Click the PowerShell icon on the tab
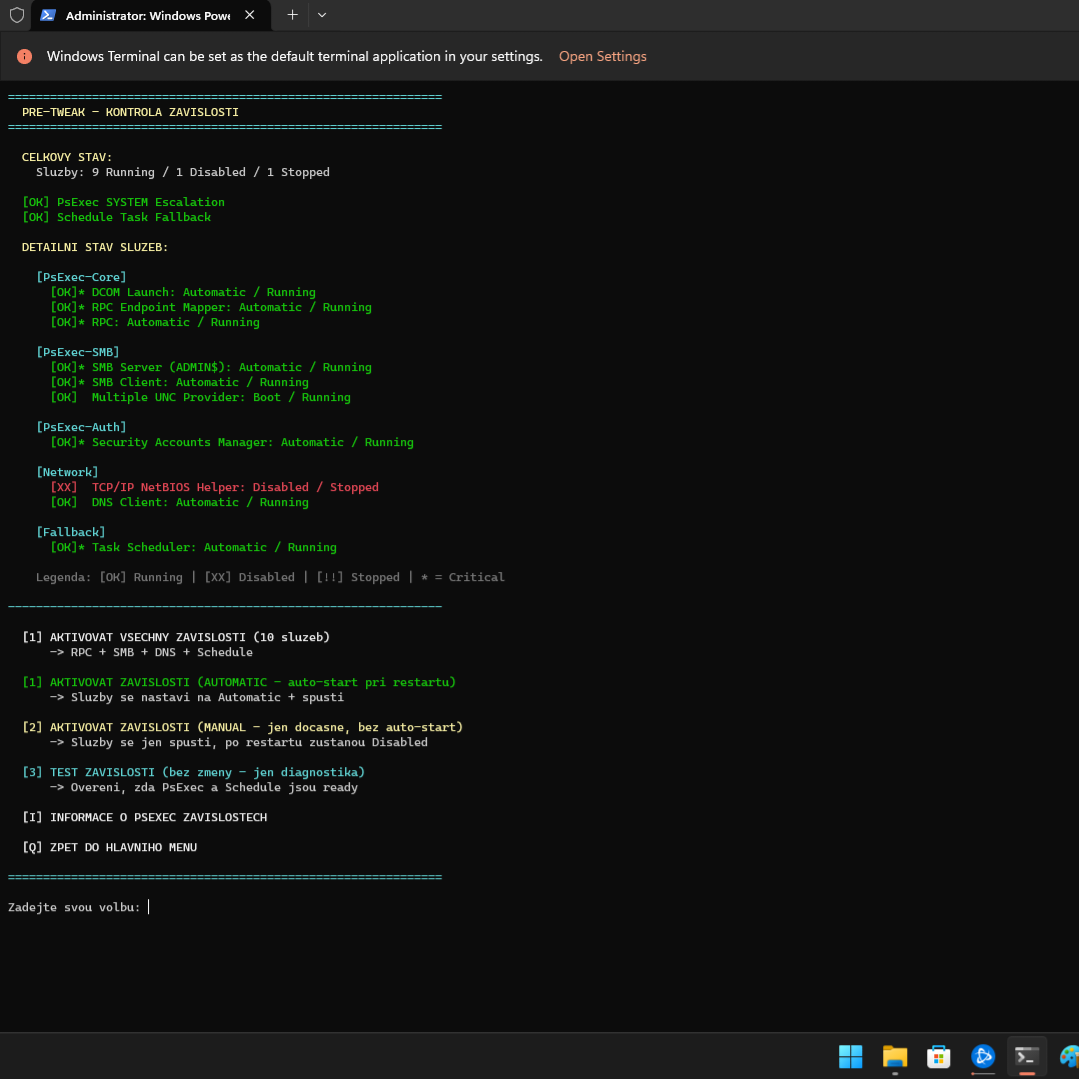The image size is (1079, 1079). pyautogui.click(x=47, y=15)
